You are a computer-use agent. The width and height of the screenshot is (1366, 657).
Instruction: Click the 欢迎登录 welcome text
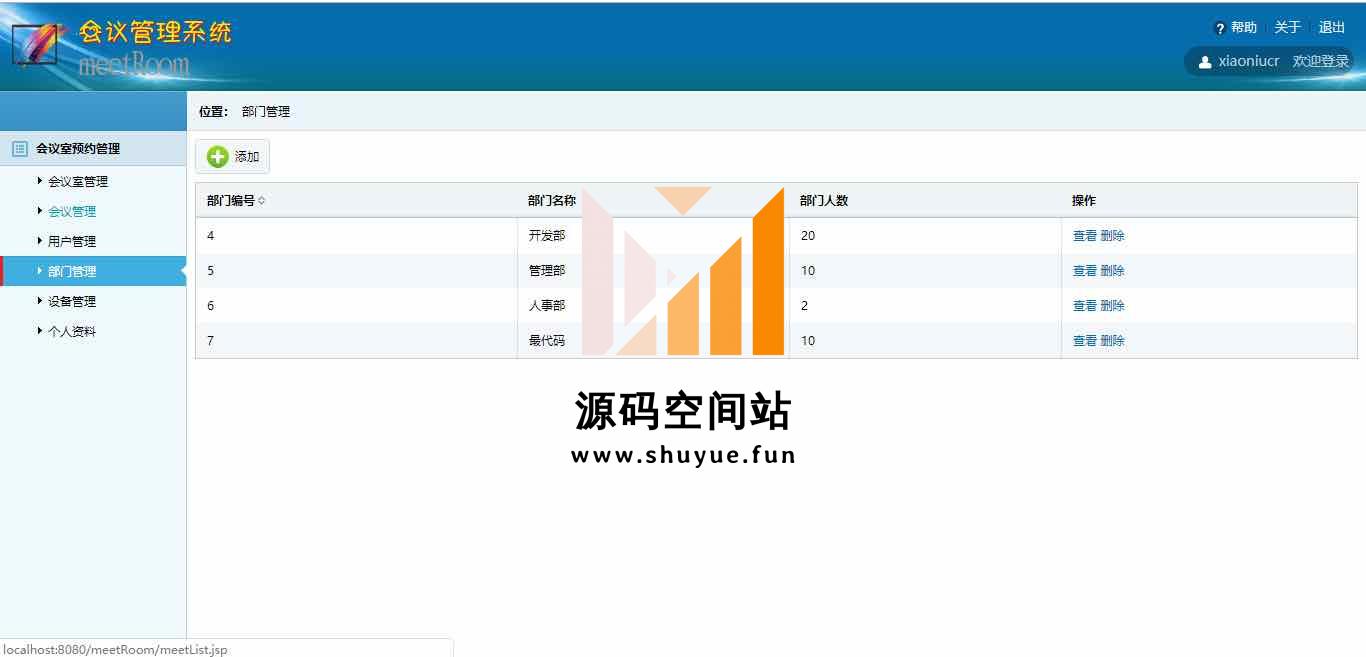click(1321, 62)
